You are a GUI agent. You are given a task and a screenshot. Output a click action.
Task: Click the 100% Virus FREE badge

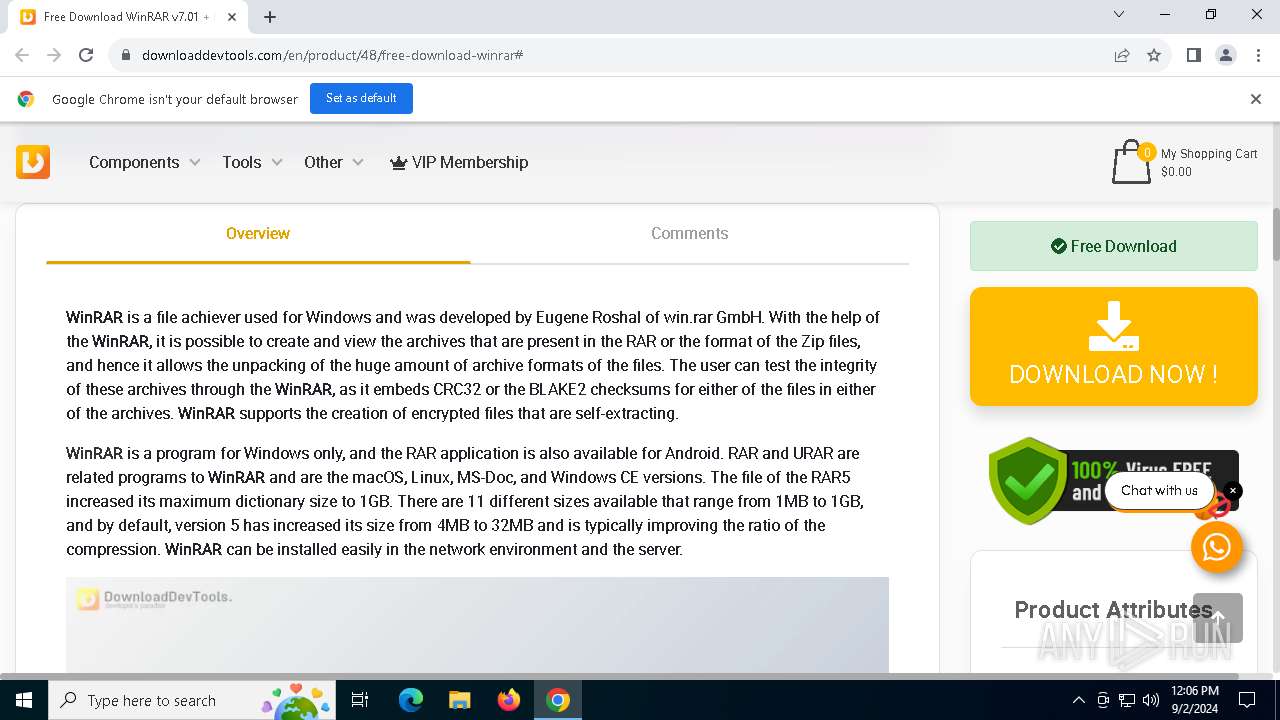coord(1114,480)
